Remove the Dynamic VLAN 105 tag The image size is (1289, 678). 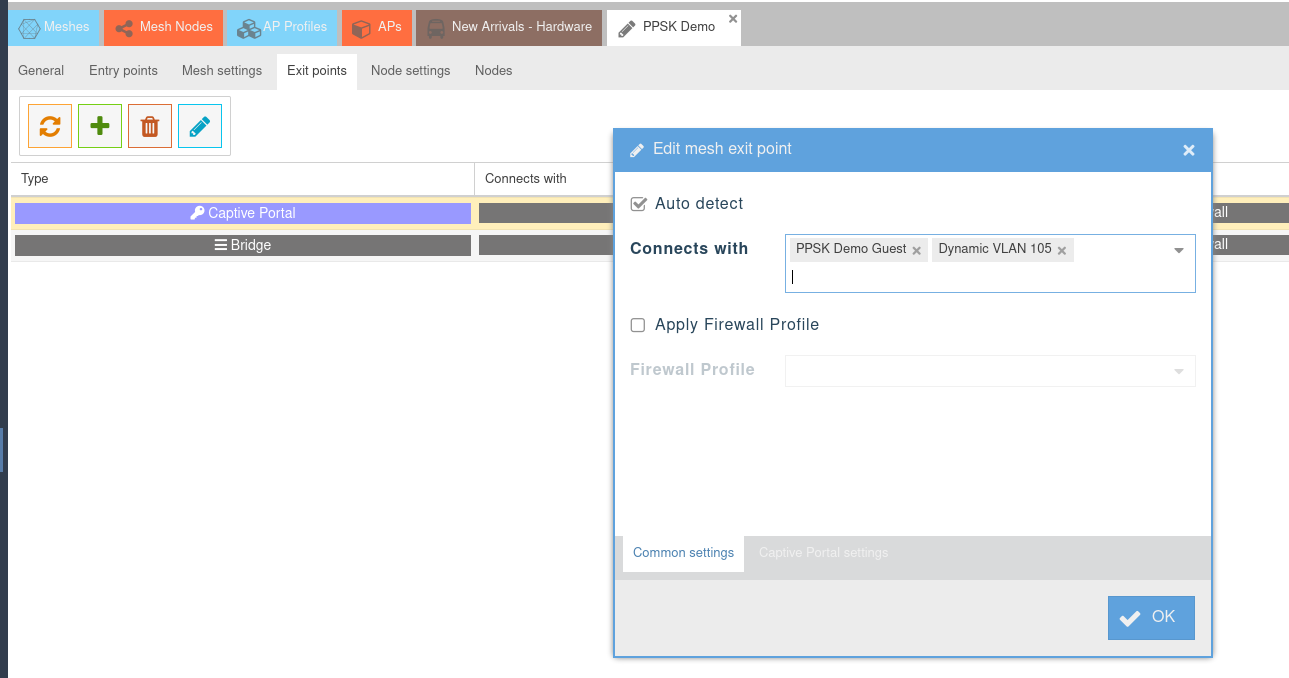(x=1062, y=250)
